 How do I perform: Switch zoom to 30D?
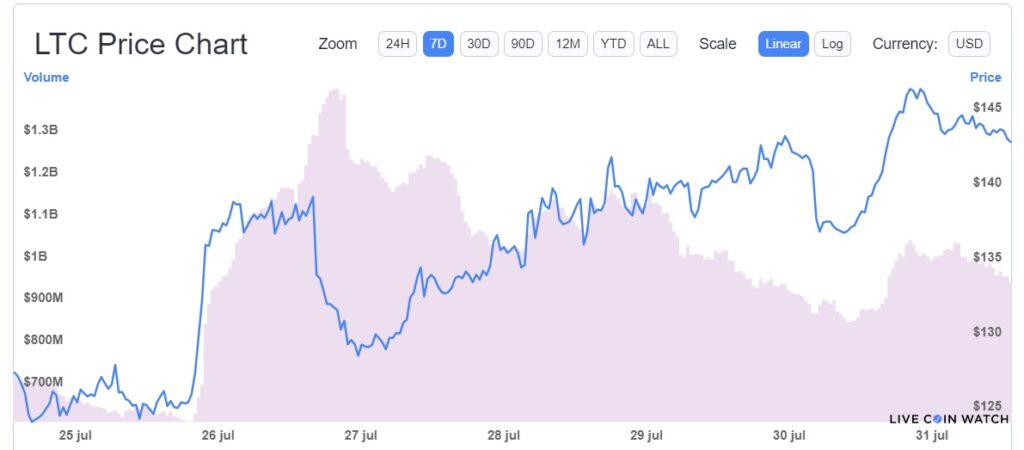click(x=479, y=44)
